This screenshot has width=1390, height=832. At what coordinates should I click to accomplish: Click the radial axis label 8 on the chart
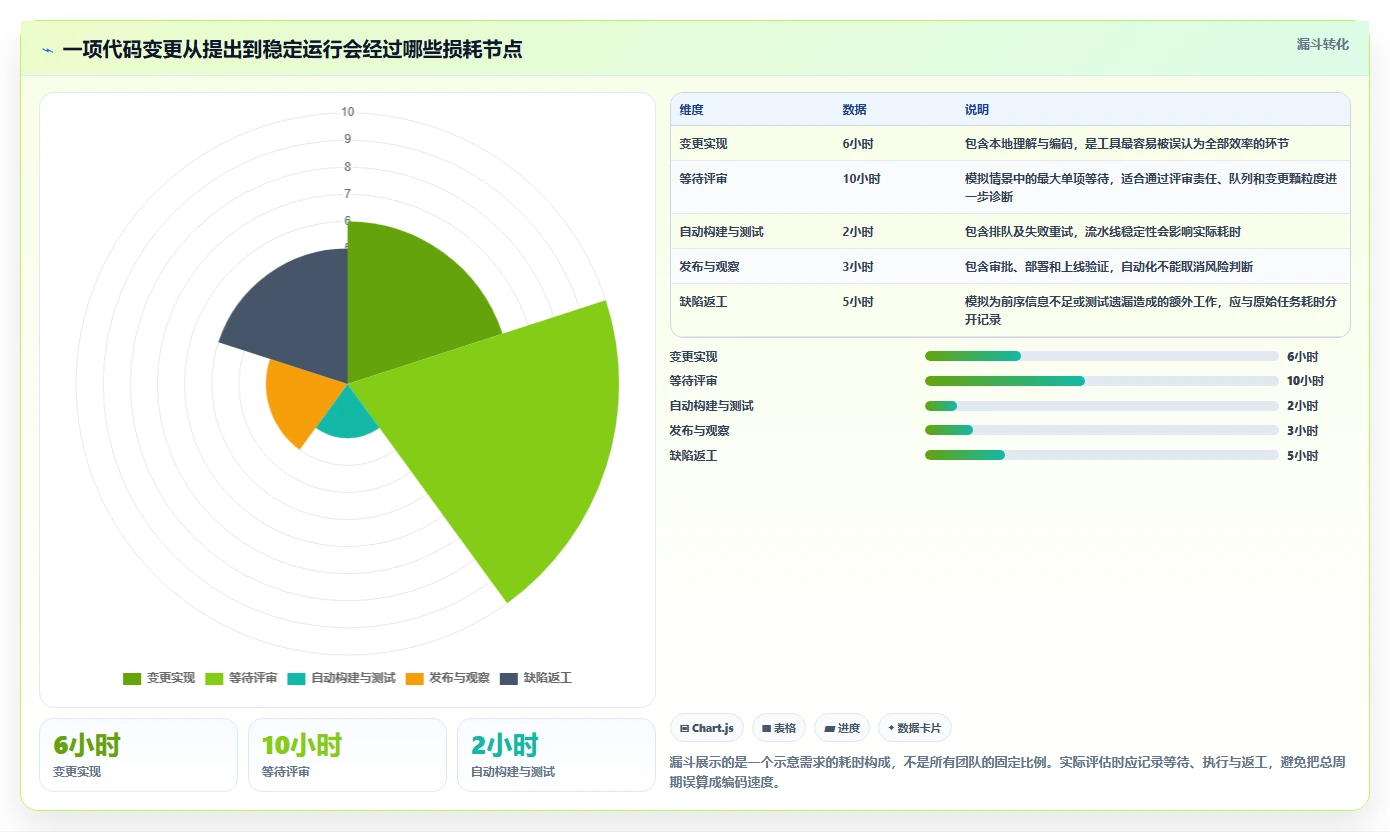coord(347,167)
